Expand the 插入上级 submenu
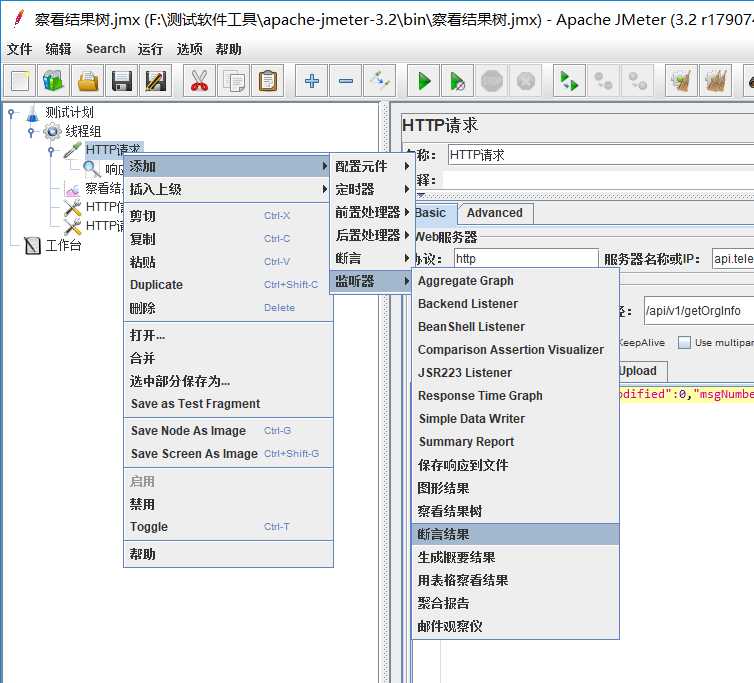The height and width of the screenshot is (683, 754). 227,190
